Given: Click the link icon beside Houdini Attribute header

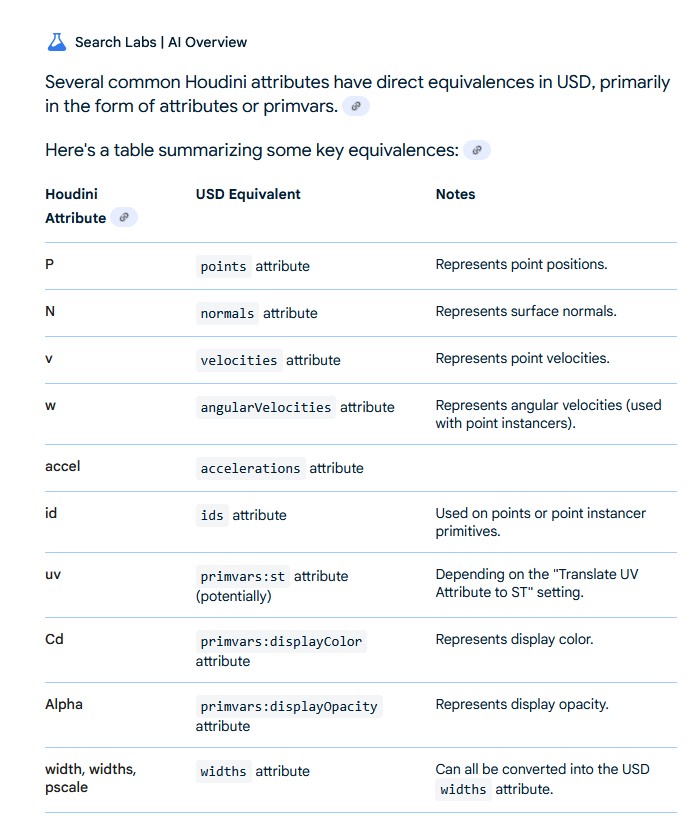Looking at the screenshot, I should coord(124,217).
